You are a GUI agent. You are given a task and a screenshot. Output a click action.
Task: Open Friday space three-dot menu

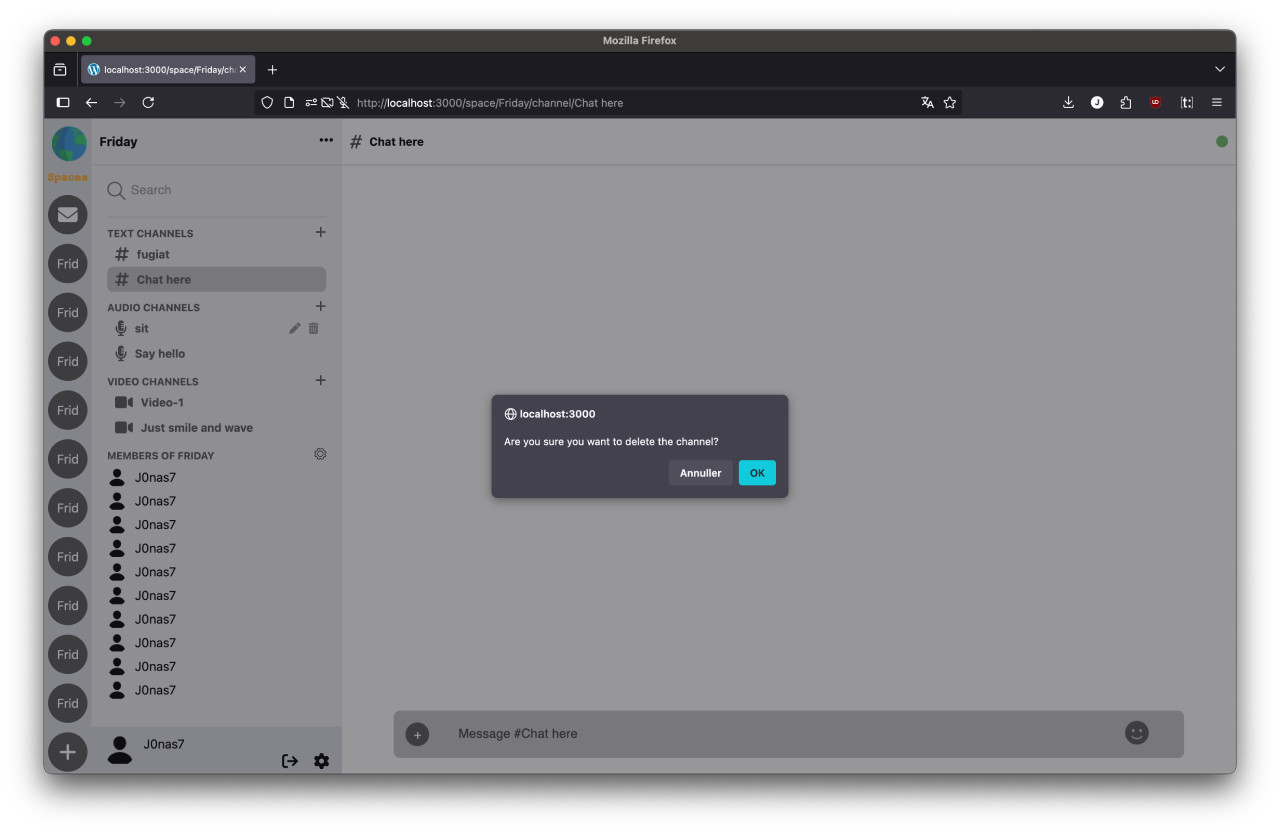click(326, 141)
